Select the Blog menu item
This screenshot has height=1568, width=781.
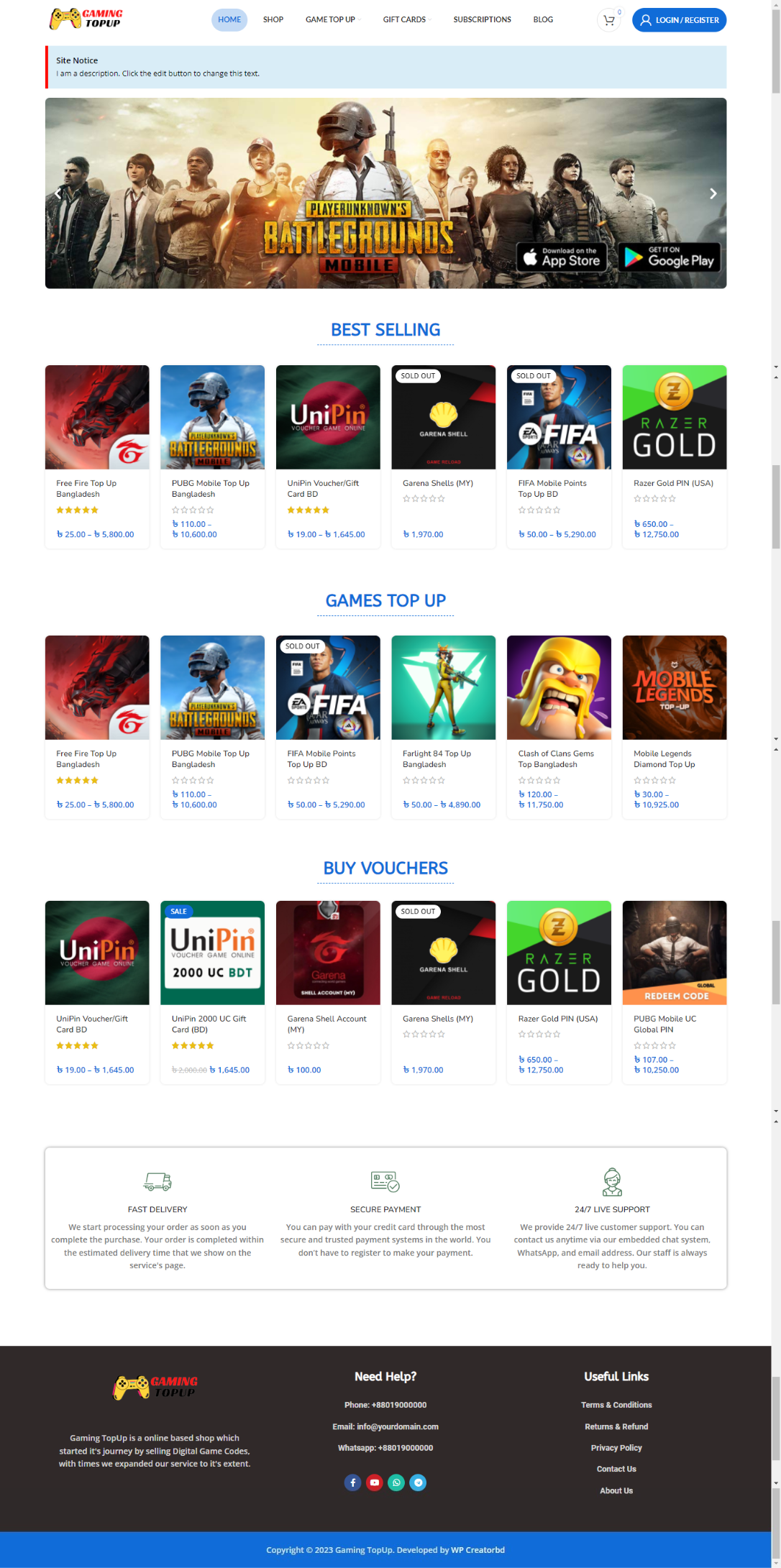click(543, 20)
